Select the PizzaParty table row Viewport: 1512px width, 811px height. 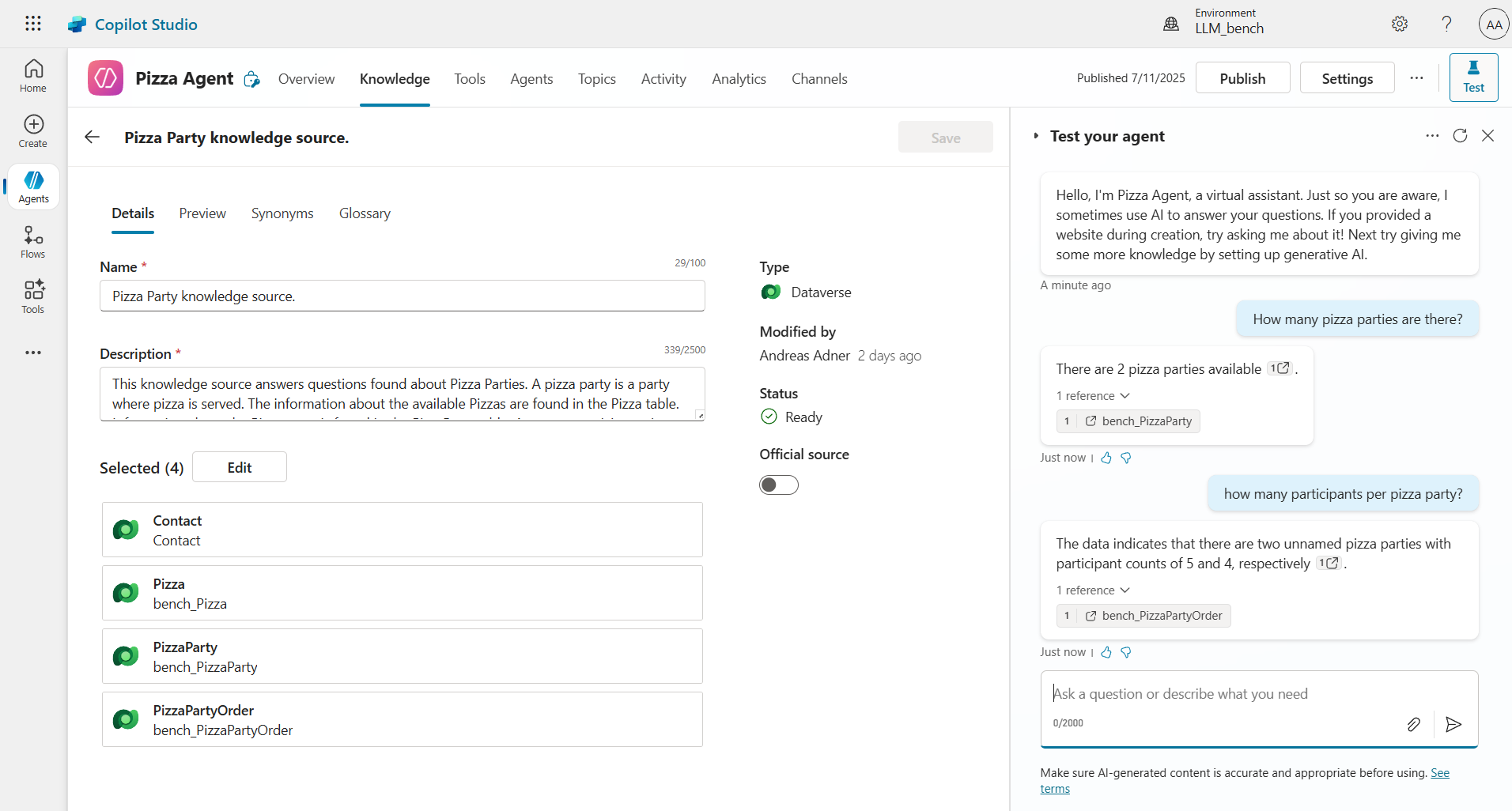[402, 656]
